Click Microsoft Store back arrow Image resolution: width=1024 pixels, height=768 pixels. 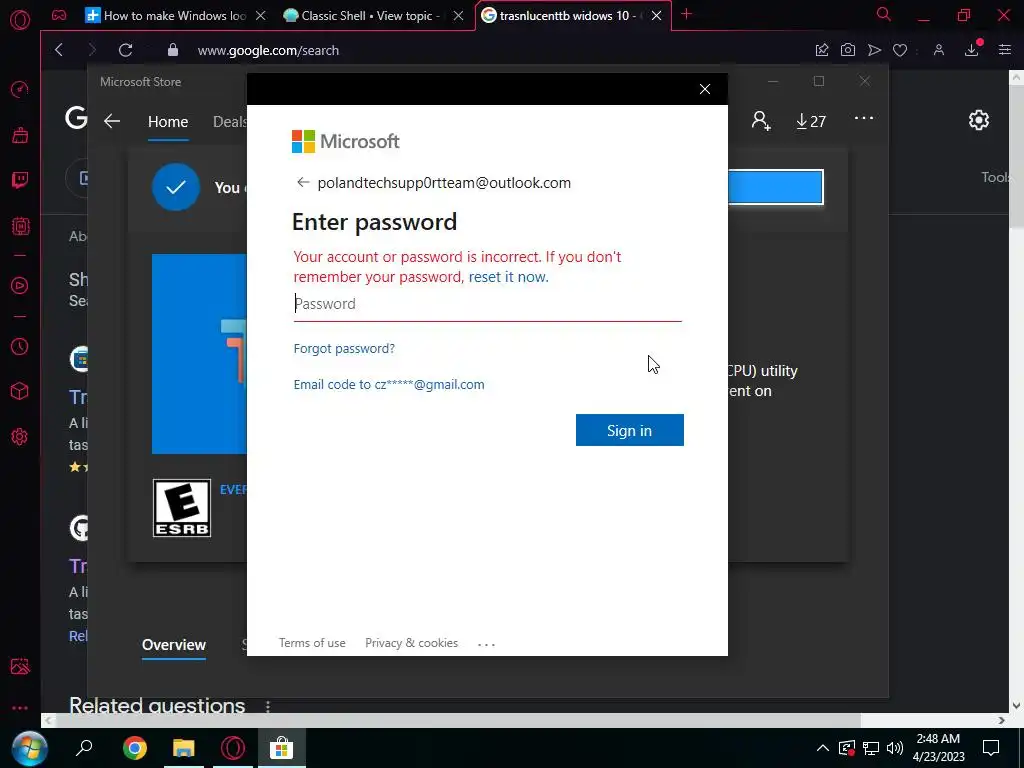tap(112, 121)
